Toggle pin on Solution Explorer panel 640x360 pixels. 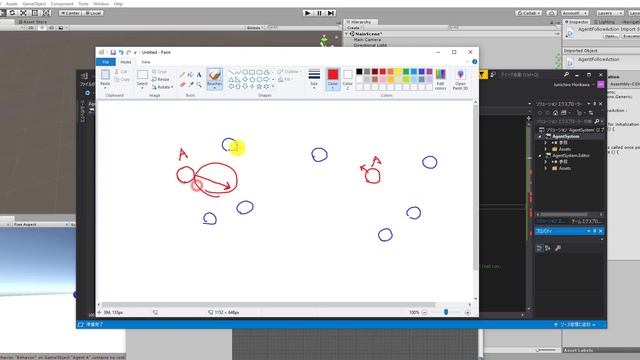595,104
